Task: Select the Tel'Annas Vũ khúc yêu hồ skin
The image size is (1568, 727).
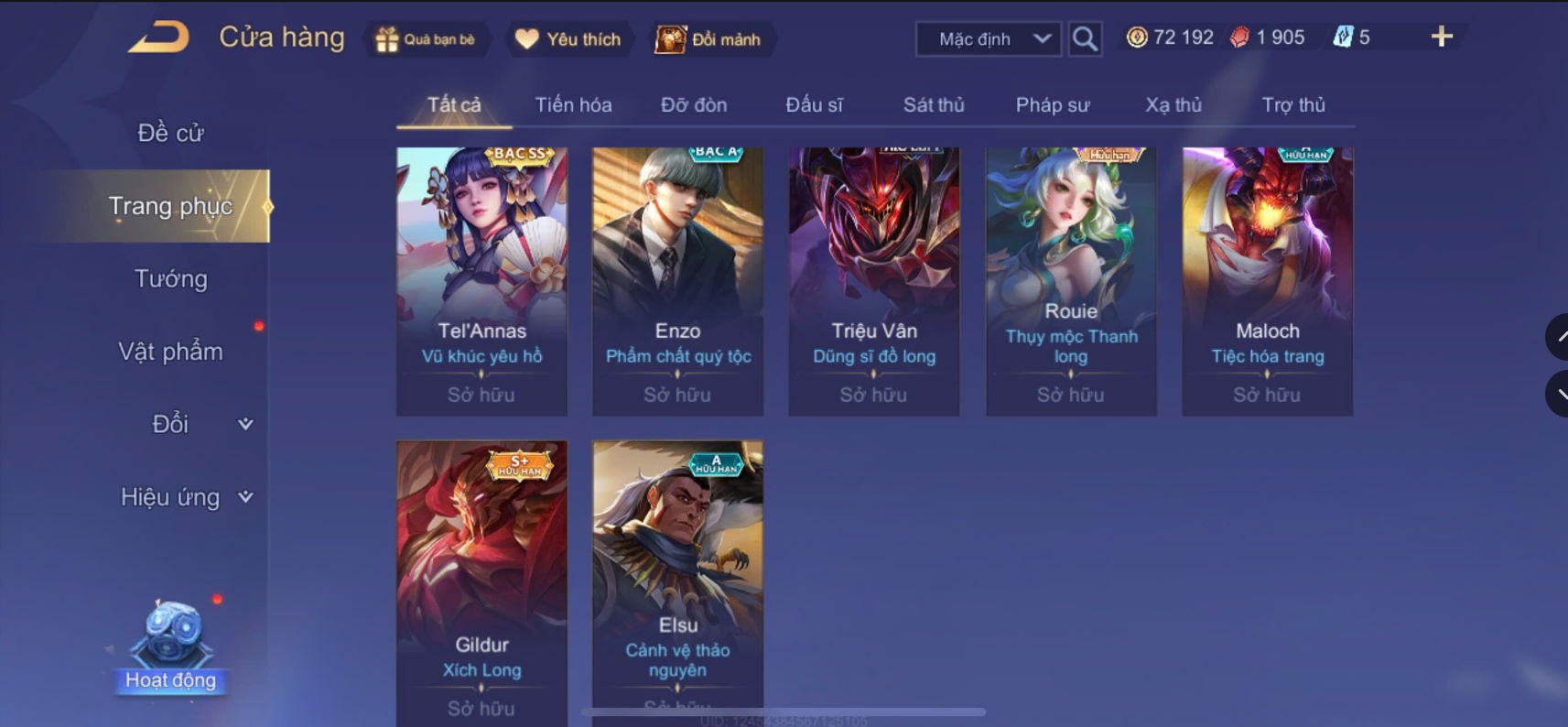Action: tap(481, 281)
